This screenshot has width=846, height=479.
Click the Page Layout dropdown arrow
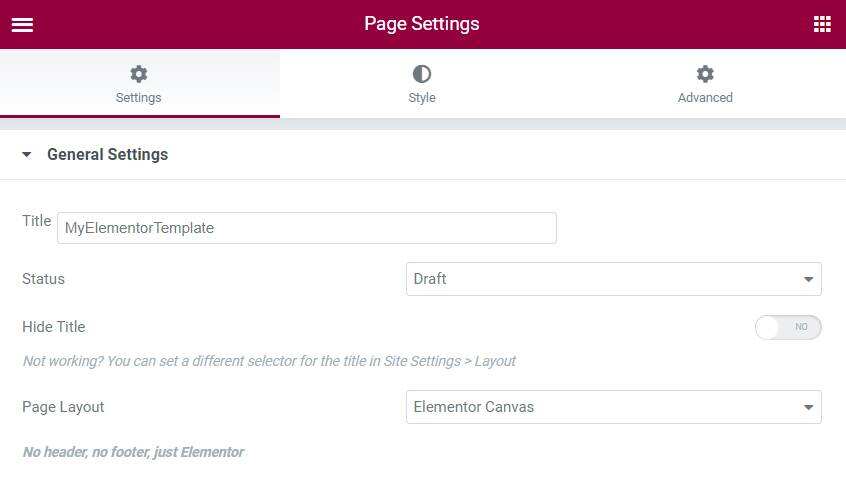(808, 407)
